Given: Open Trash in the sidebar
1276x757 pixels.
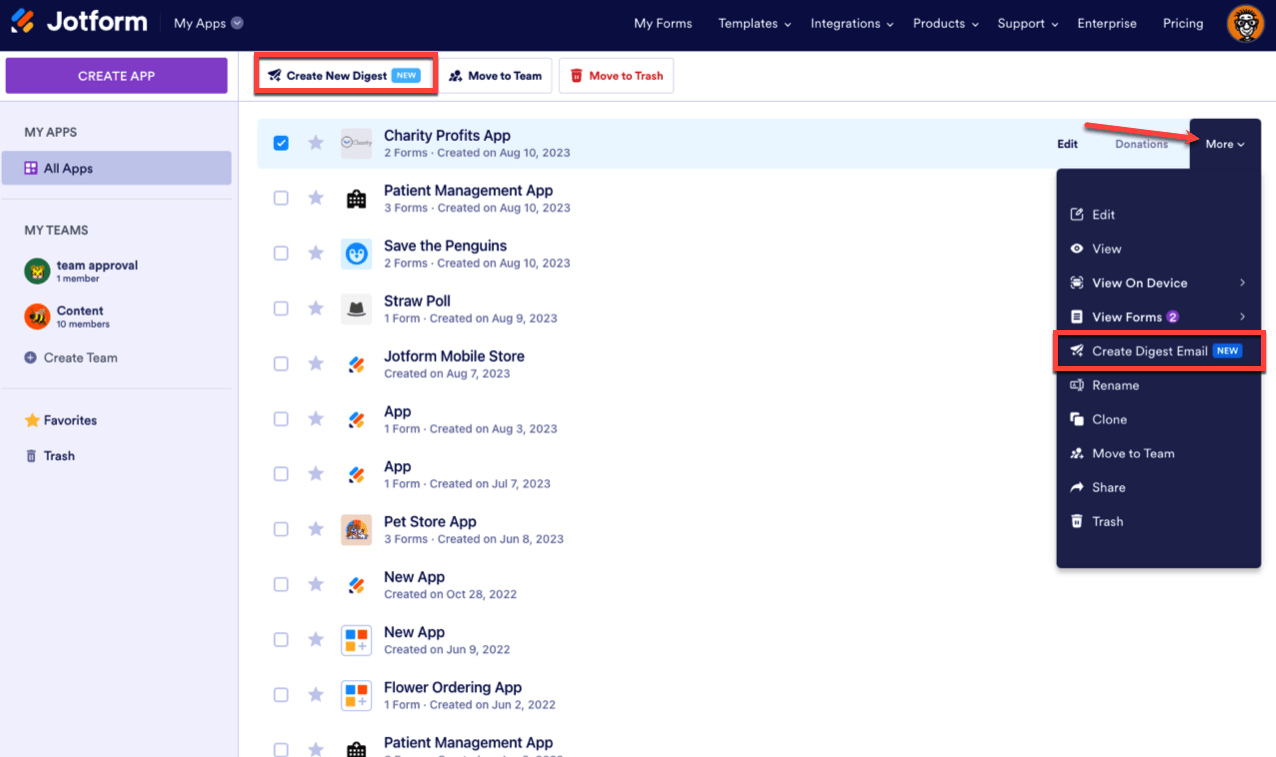Looking at the screenshot, I should 50,456.
